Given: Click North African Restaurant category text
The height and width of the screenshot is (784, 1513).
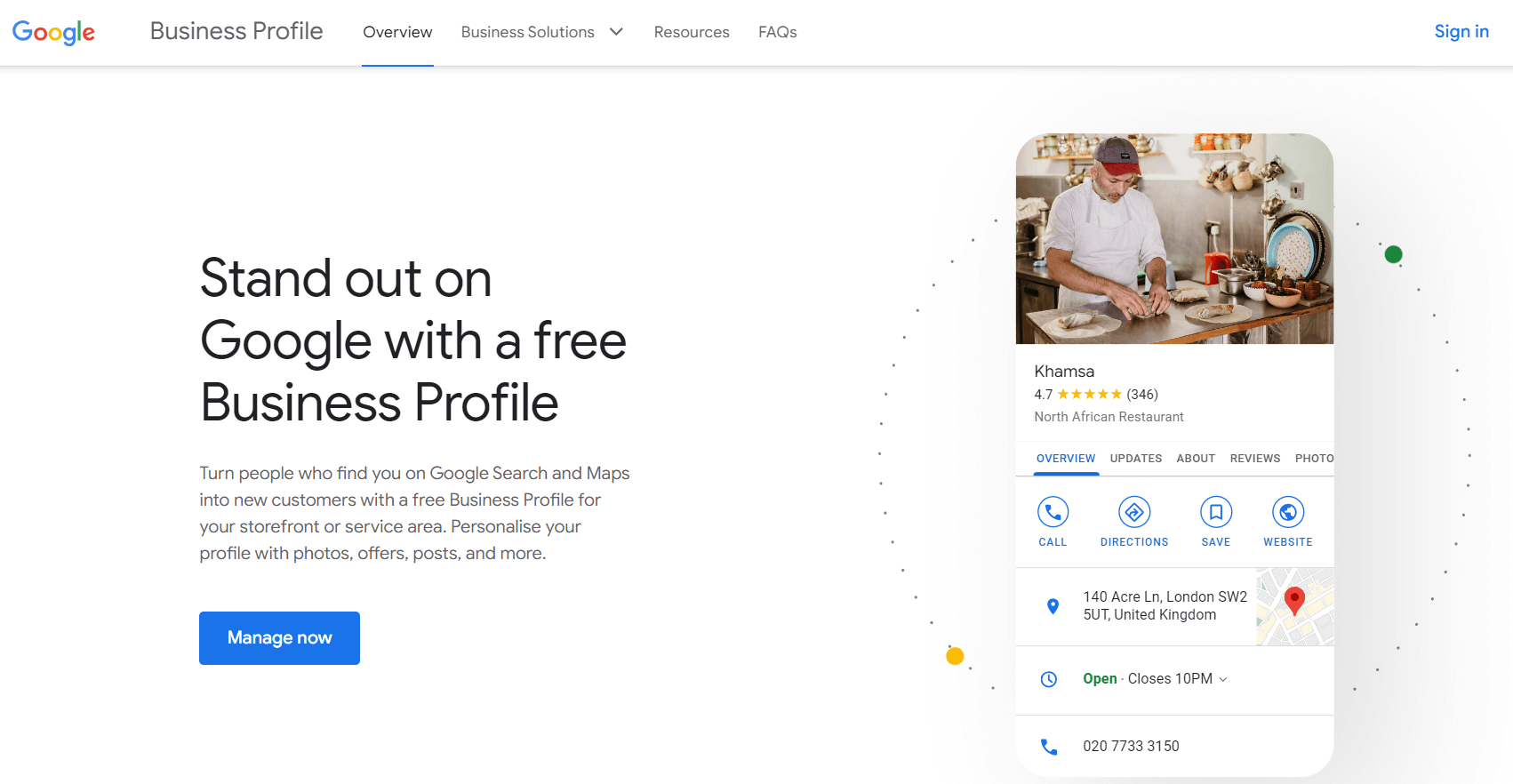Looking at the screenshot, I should click(1109, 417).
